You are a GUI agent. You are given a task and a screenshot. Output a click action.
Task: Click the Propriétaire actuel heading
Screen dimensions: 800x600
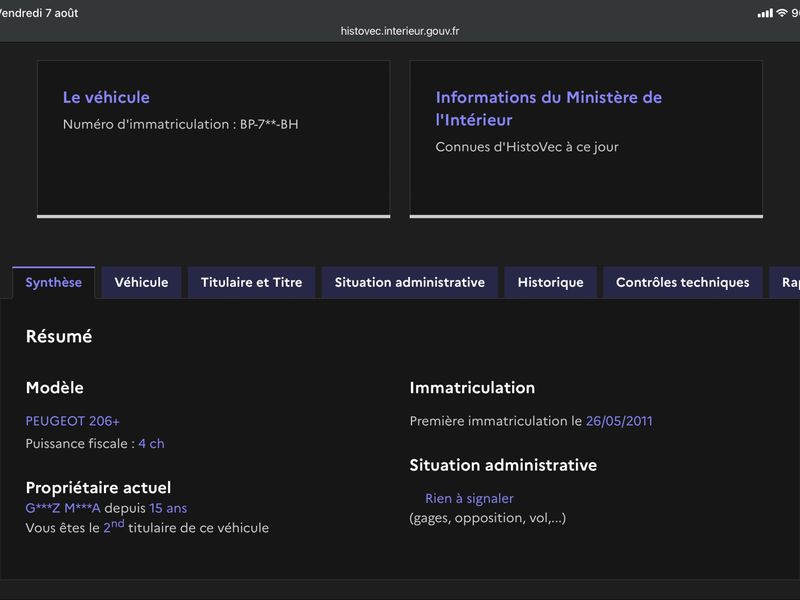98,488
